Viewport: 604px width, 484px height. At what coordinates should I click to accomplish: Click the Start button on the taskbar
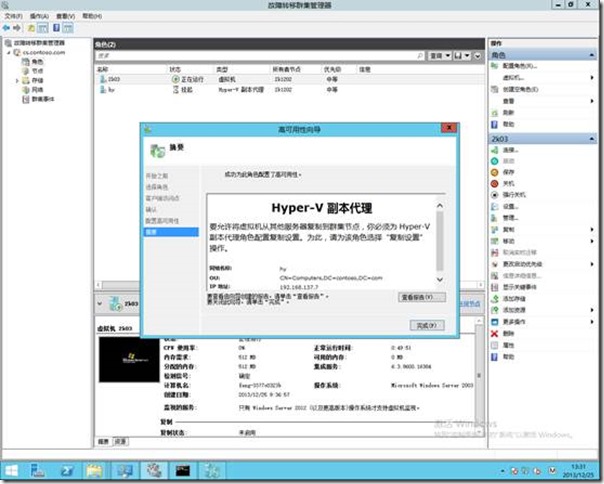tap(11, 471)
